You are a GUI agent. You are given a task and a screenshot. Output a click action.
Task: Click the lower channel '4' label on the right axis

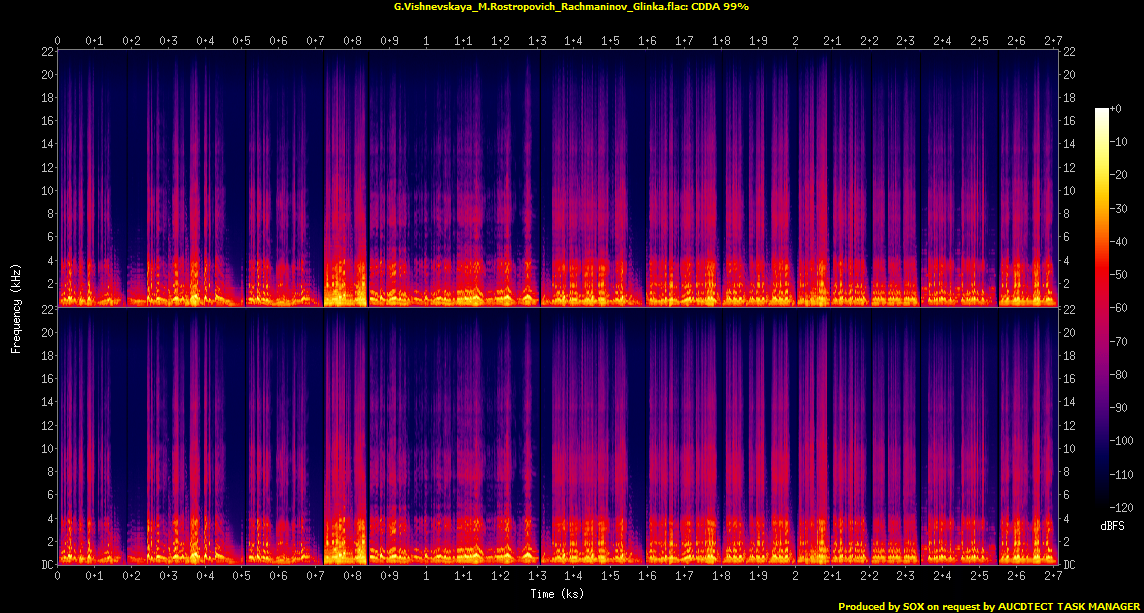(x=1067, y=518)
